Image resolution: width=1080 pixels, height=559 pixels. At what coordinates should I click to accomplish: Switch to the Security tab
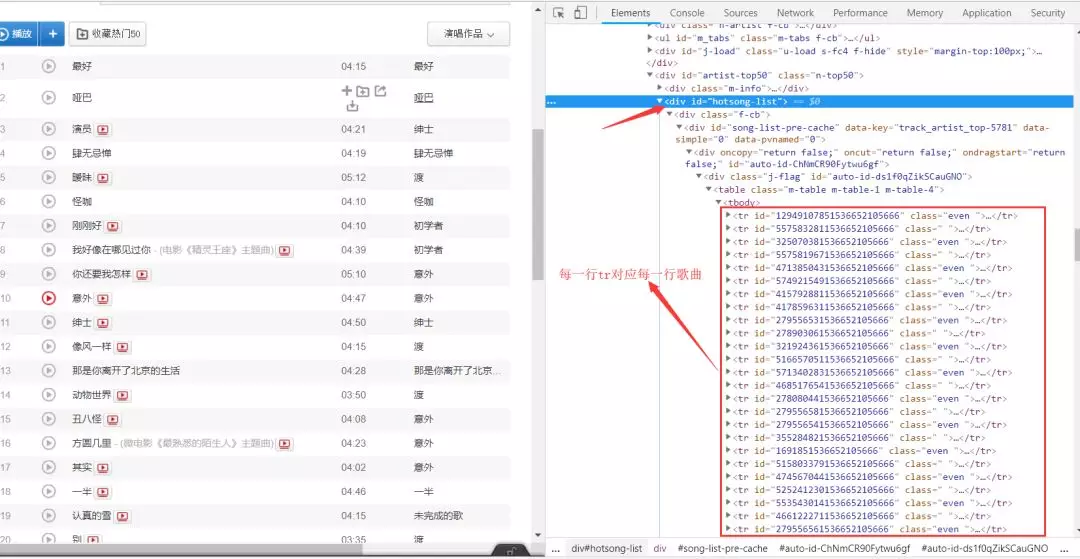coord(1048,12)
